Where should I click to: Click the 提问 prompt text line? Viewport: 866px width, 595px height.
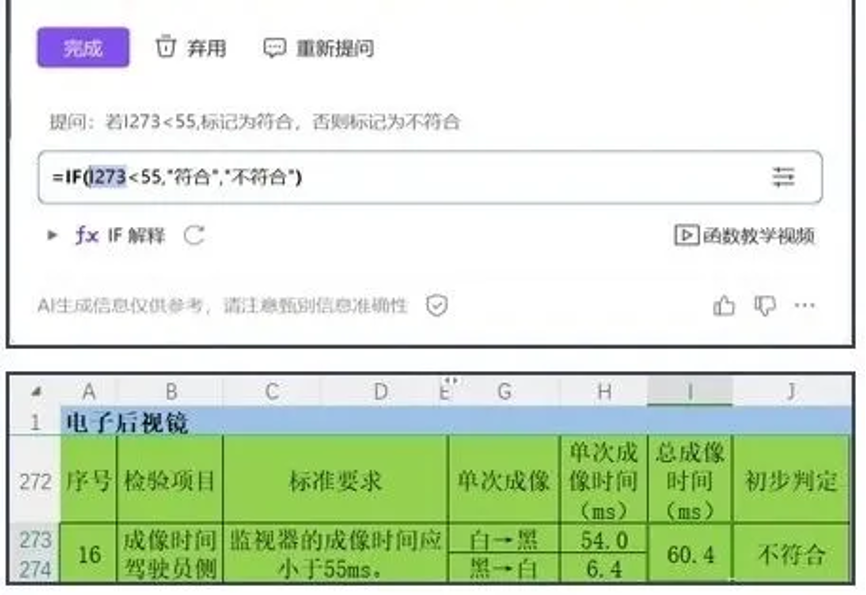click(255, 121)
